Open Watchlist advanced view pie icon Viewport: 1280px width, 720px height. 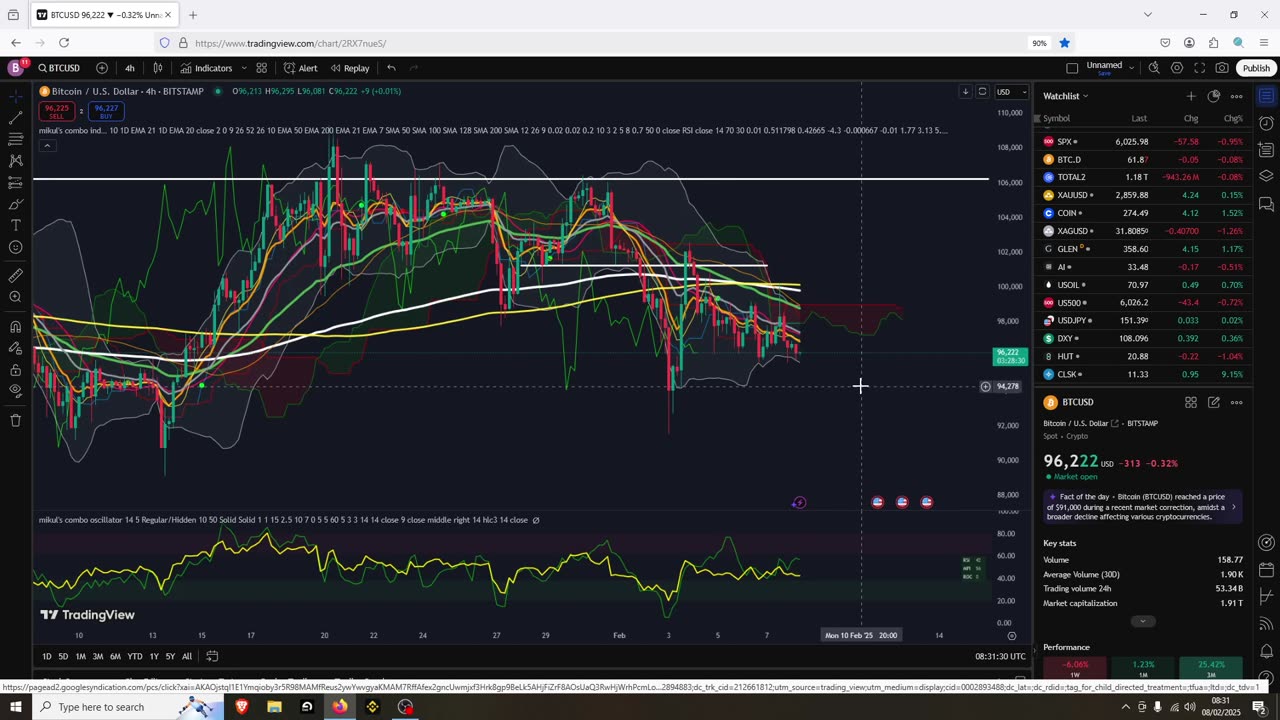[x=1214, y=96]
